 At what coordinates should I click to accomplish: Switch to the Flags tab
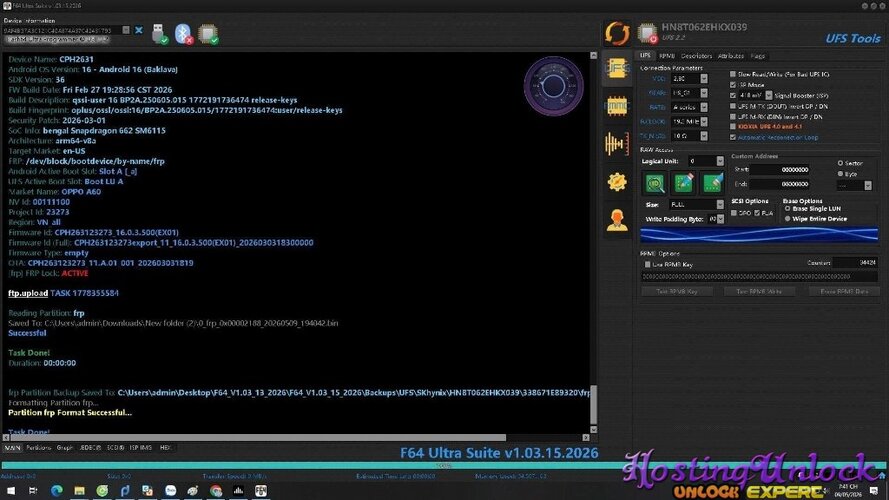(x=758, y=56)
